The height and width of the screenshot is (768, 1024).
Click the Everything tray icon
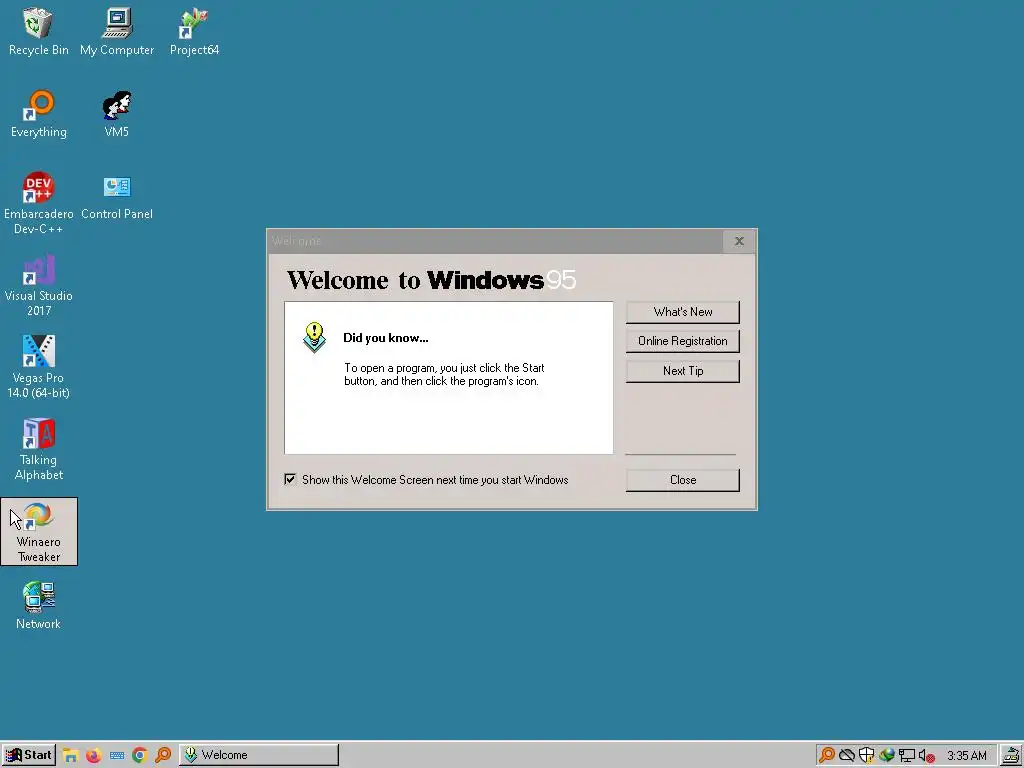(826, 755)
